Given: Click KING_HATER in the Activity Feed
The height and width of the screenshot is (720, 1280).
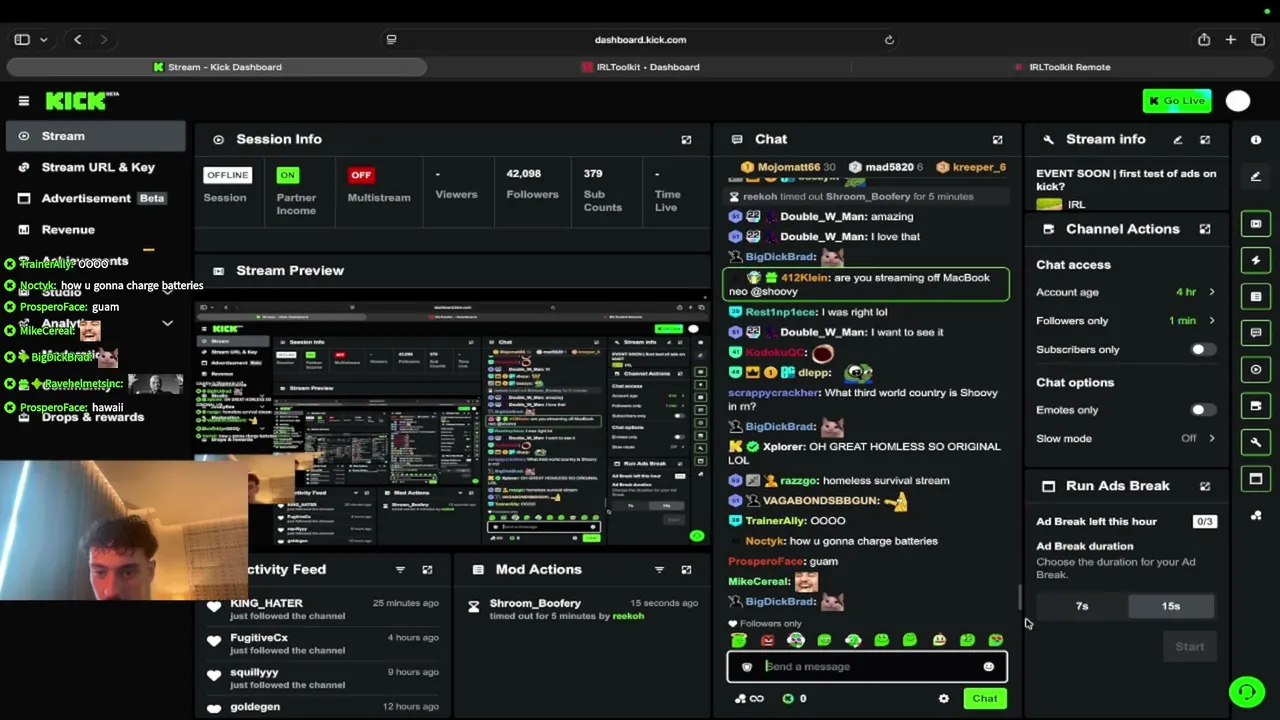Looking at the screenshot, I should pyautogui.click(x=266, y=604).
